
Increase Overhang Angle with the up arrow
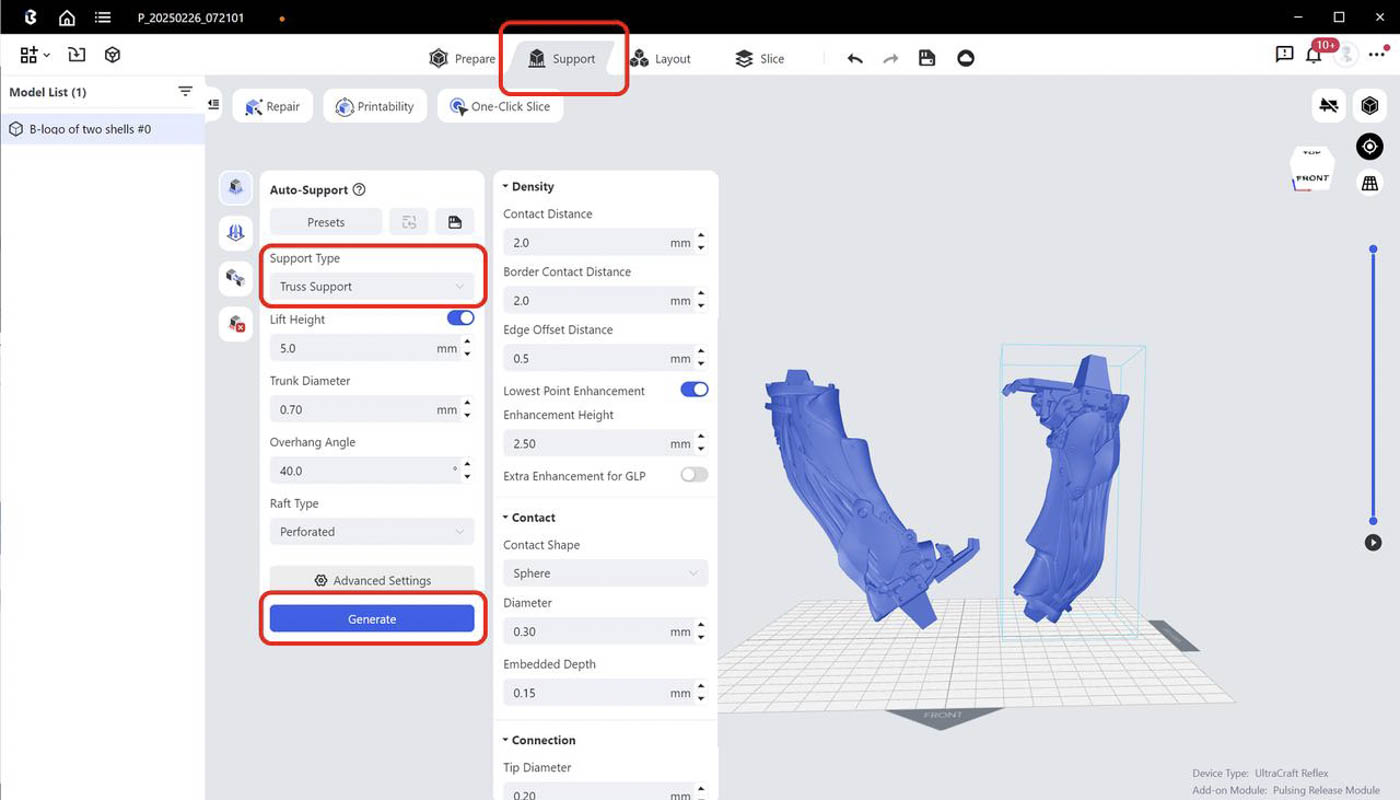tap(467, 465)
